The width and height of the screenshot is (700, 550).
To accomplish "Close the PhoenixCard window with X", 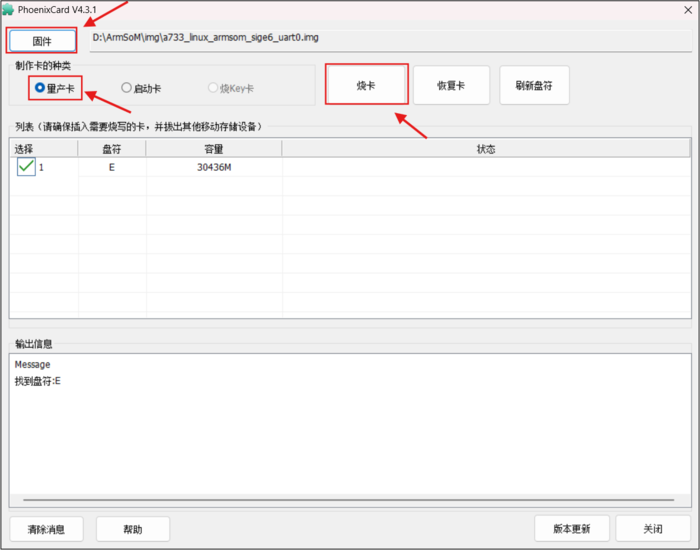I will point(688,10).
